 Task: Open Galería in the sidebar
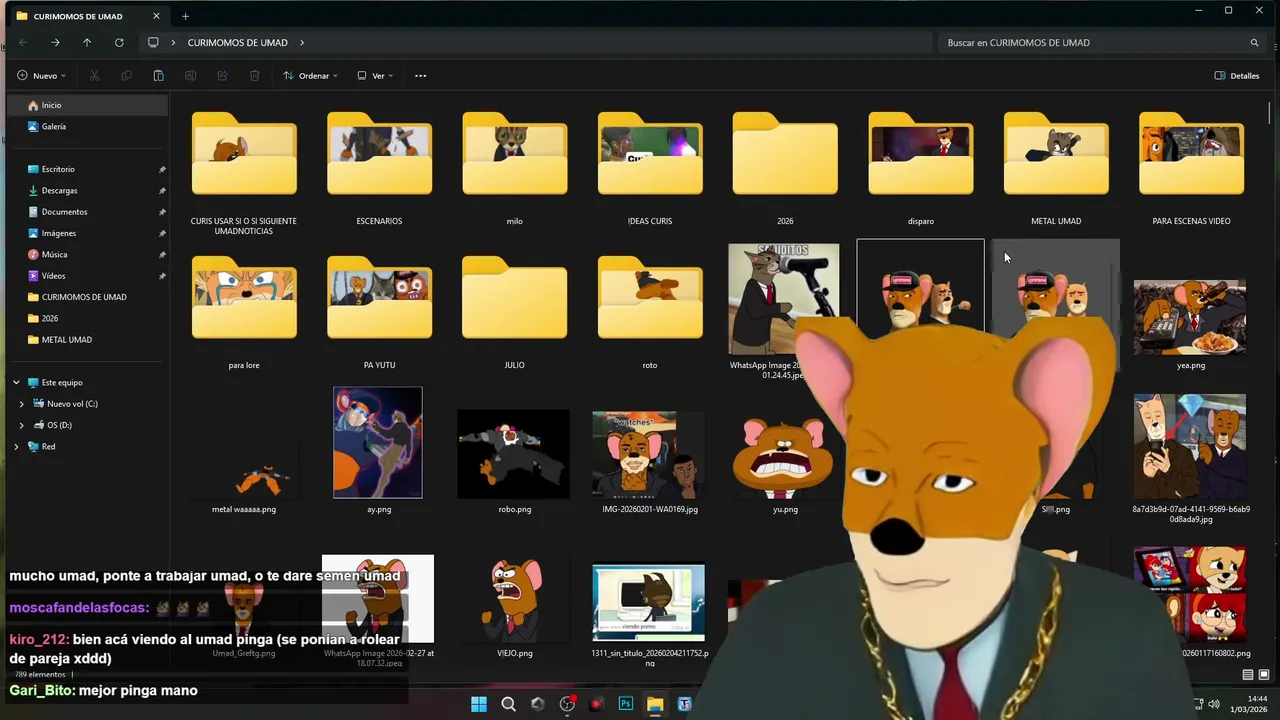pos(87,127)
